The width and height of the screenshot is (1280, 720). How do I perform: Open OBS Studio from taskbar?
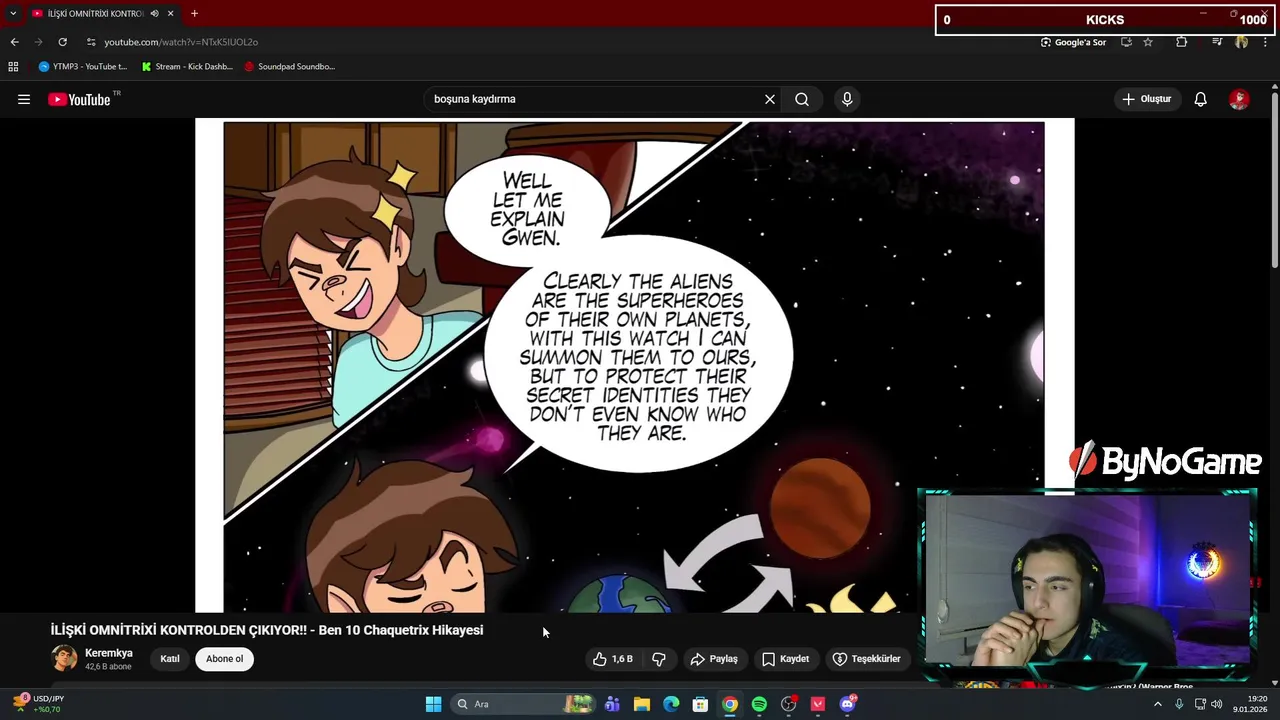tap(789, 704)
